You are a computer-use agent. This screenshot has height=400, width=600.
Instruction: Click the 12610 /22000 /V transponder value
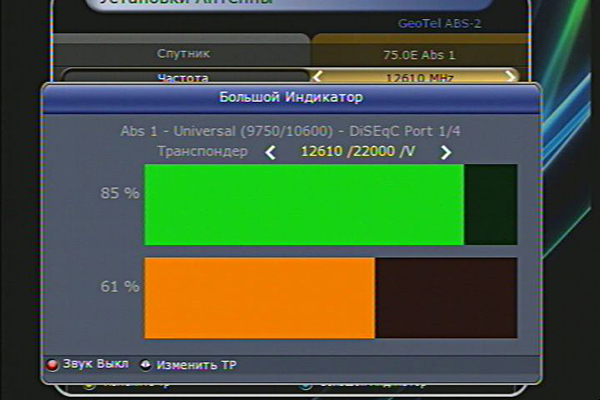pos(357,152)
